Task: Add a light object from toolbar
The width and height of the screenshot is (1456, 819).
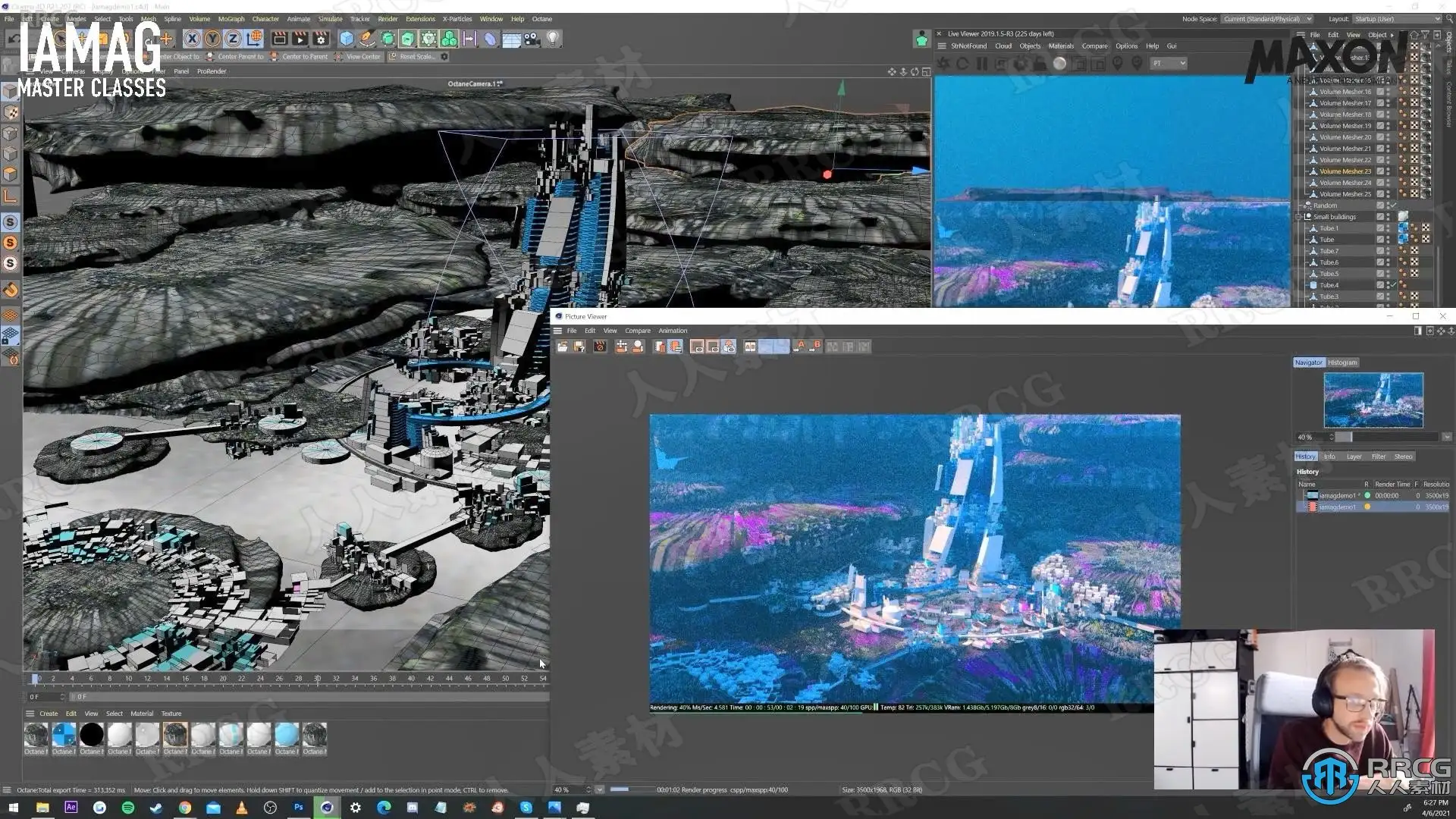Action: 553,39
